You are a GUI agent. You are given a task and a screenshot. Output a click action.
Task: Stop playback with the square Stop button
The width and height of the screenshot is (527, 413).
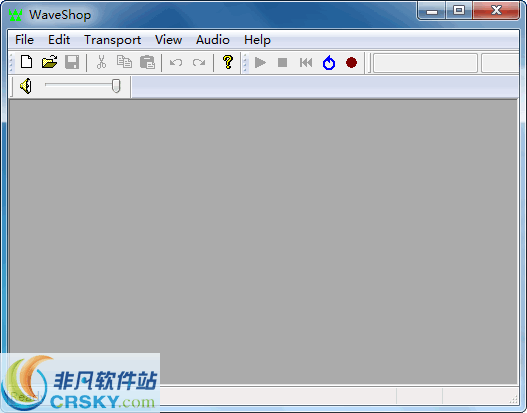coord(283,63)
